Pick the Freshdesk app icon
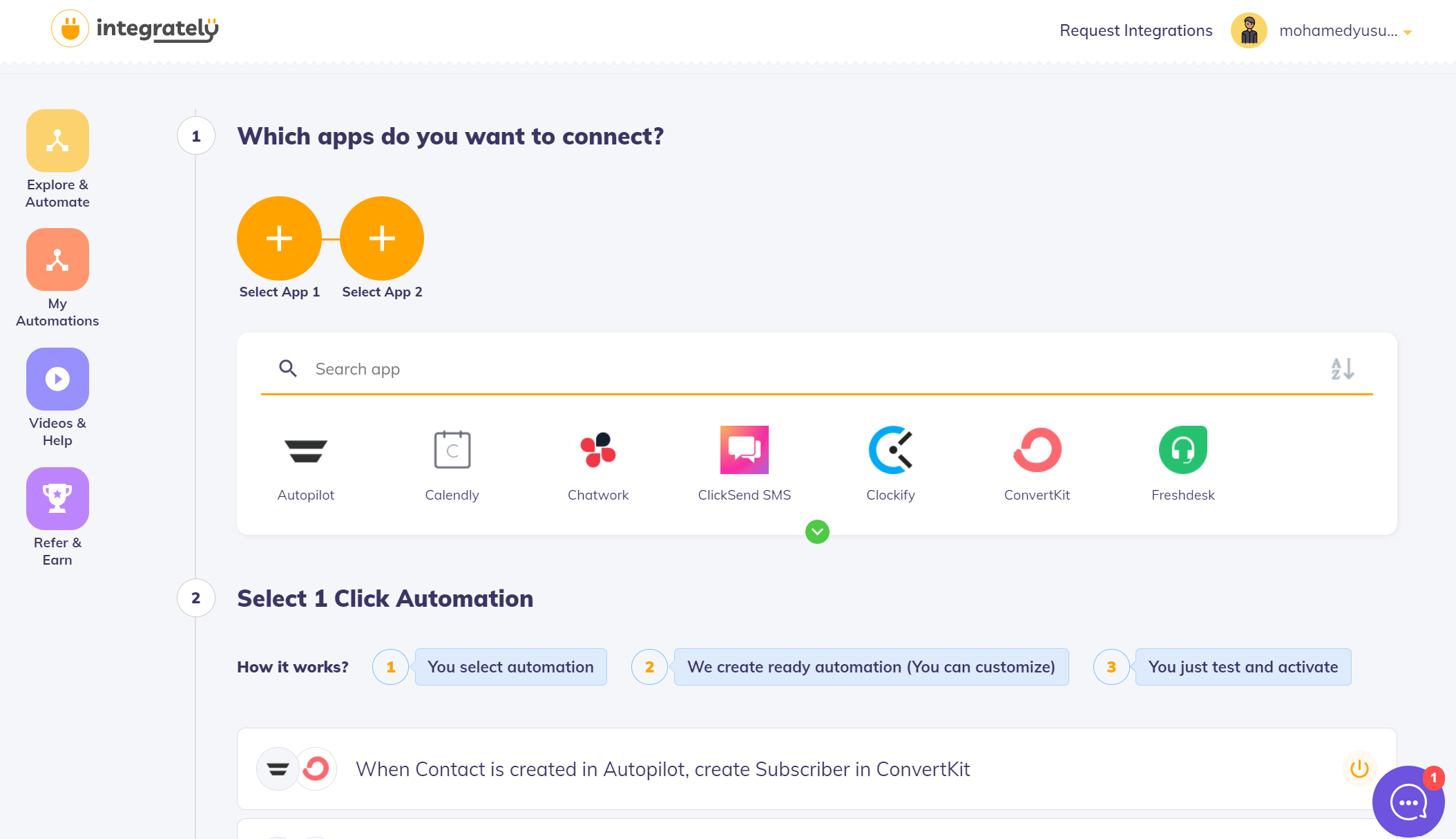The width and height of the screenshot is (1456, 839). point(1182,451)
